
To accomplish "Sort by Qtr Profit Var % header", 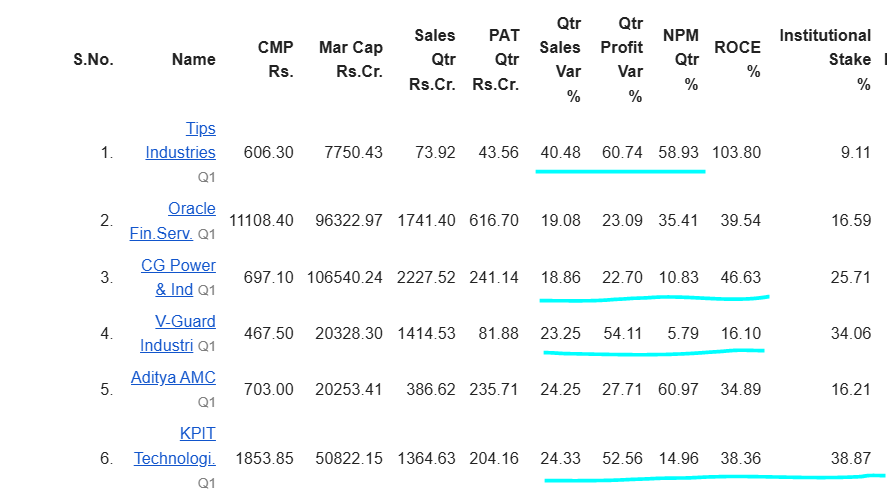I will pyautogui.click(x=622, y=59).
